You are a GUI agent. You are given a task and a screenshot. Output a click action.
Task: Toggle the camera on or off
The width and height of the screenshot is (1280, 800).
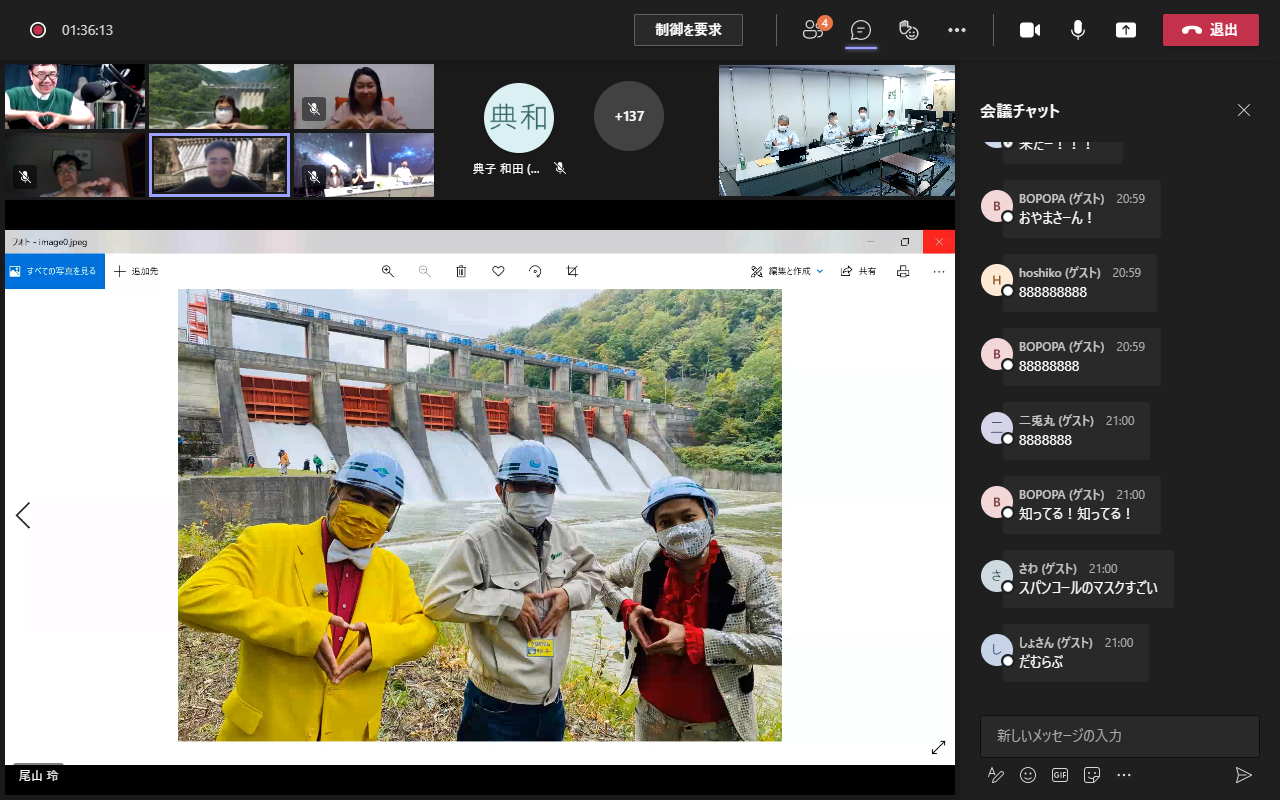(1030, 30)
